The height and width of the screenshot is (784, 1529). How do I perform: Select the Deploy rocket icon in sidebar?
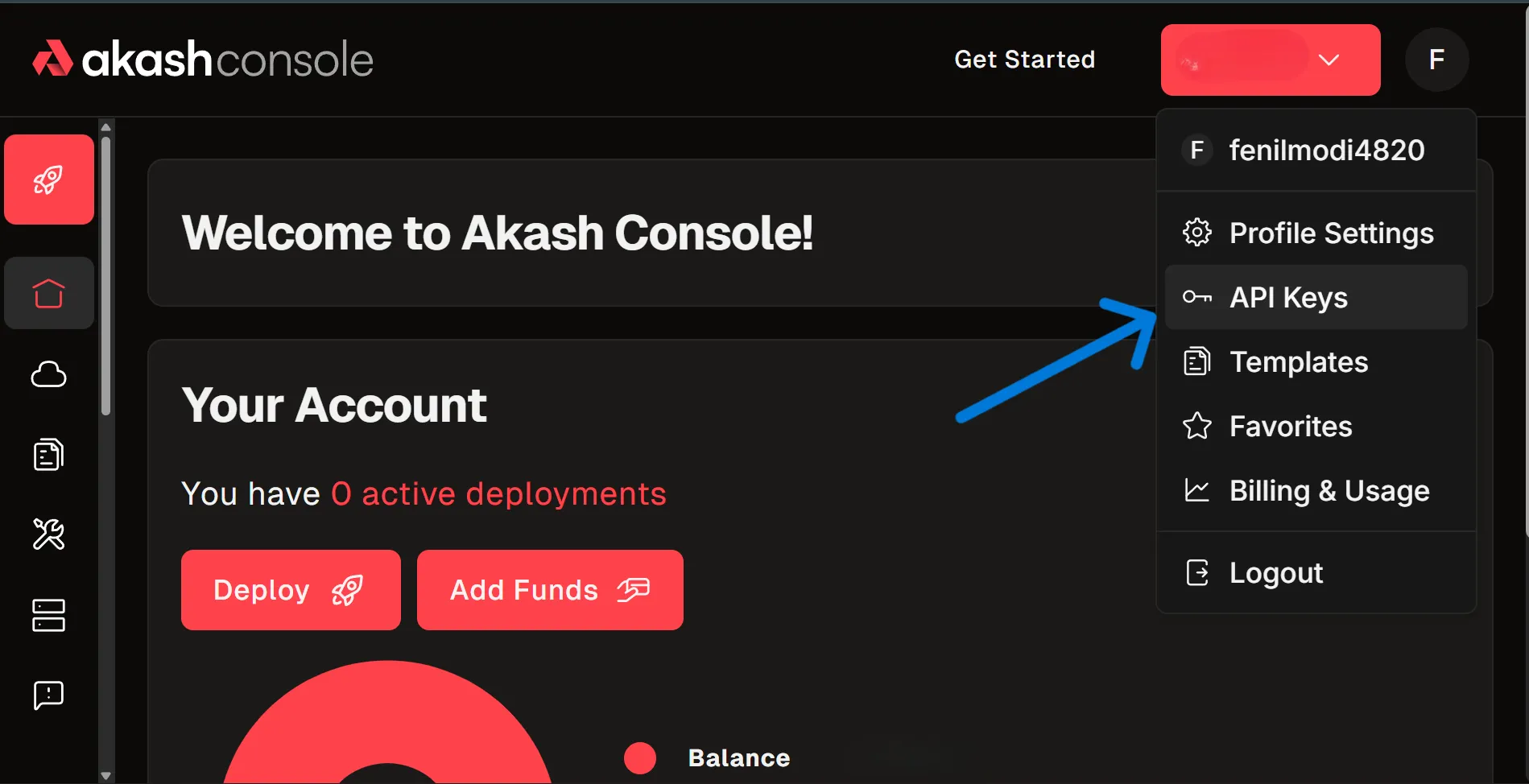pyautogui.click(x=48, y=179)
